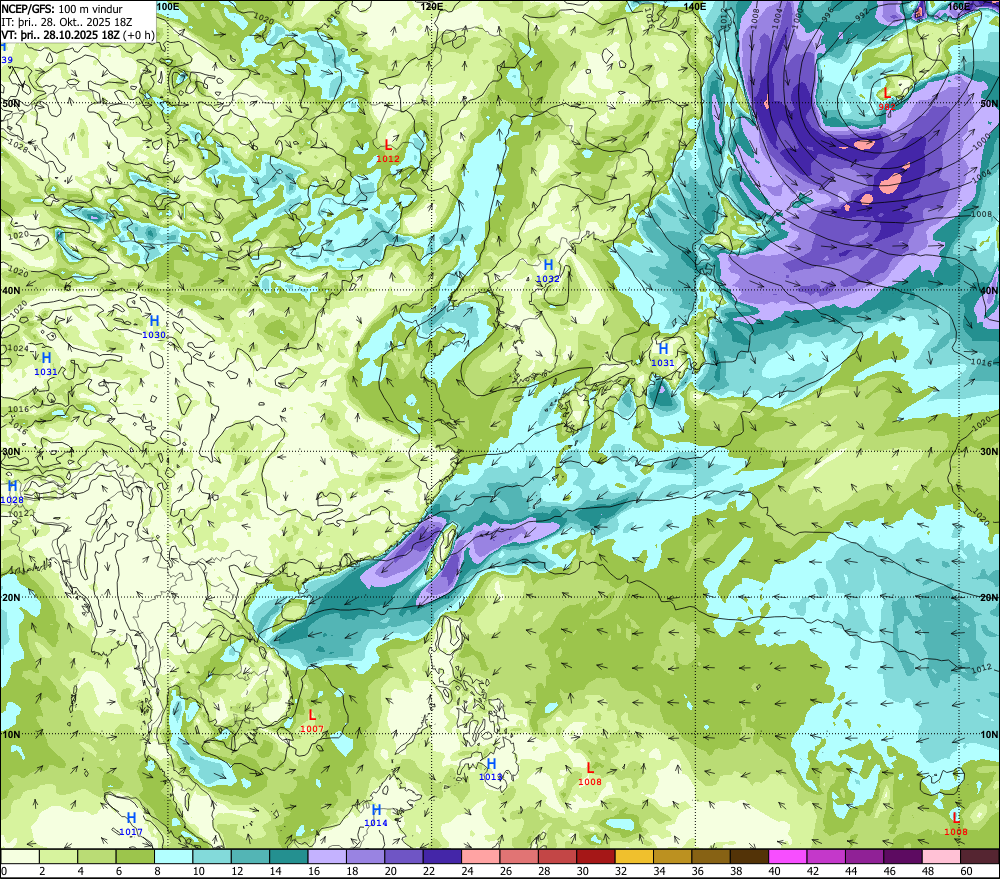Click the 160E longitude label
The height and width of the screenshot is (879, 1000).
pos(958,6)
